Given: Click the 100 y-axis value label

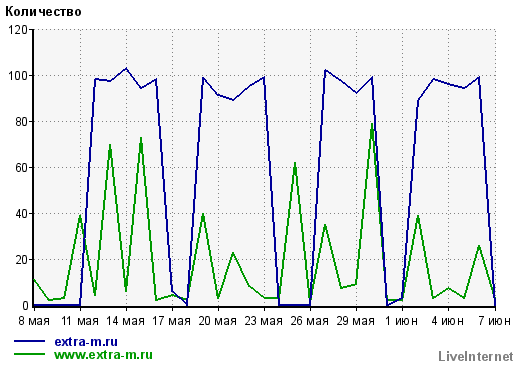Looking at the screenshot, I should point(18,76).
